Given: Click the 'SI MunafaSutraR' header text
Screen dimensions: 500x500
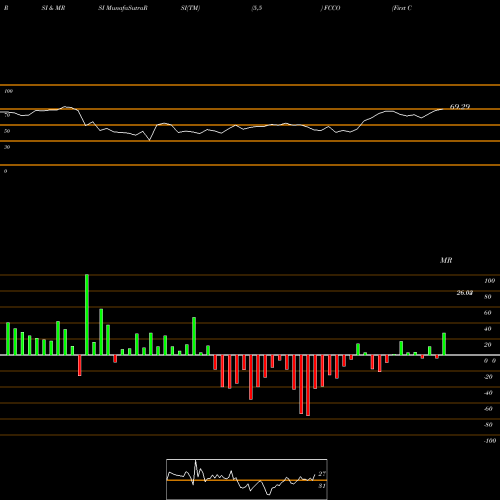Looking at the screenshot, I should point(123,8).
